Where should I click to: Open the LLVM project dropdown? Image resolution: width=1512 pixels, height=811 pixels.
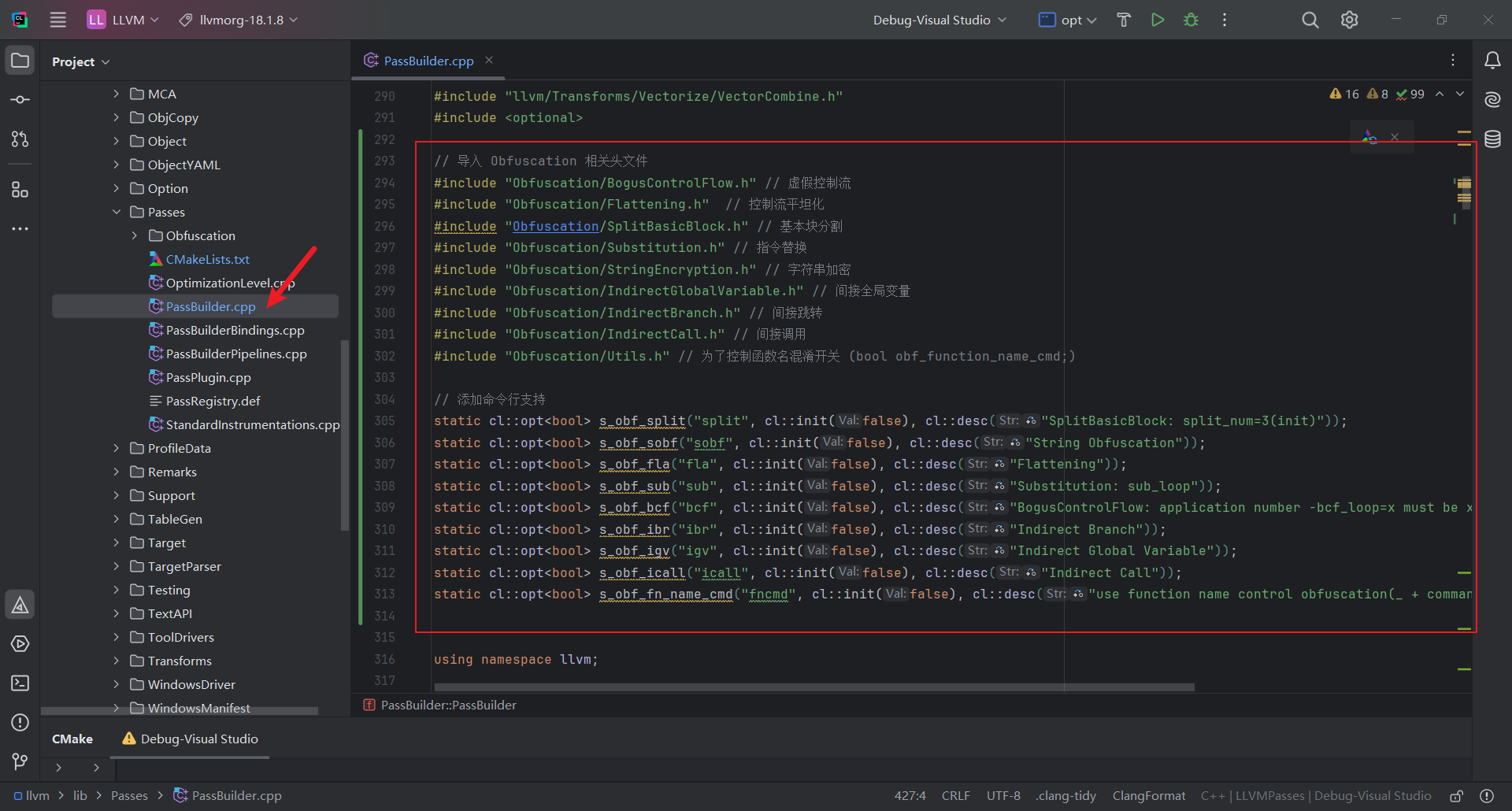(124, 20)
